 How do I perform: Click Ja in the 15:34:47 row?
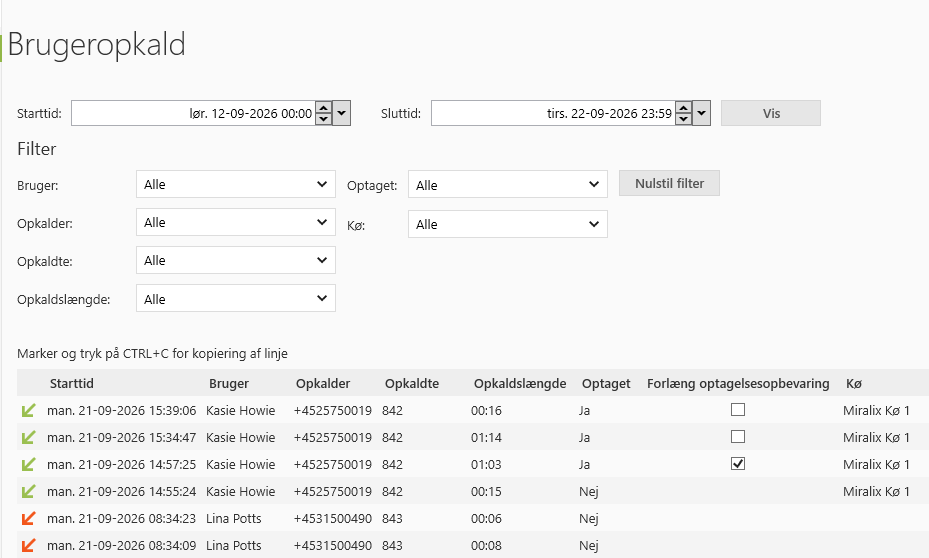pos(585,438)
